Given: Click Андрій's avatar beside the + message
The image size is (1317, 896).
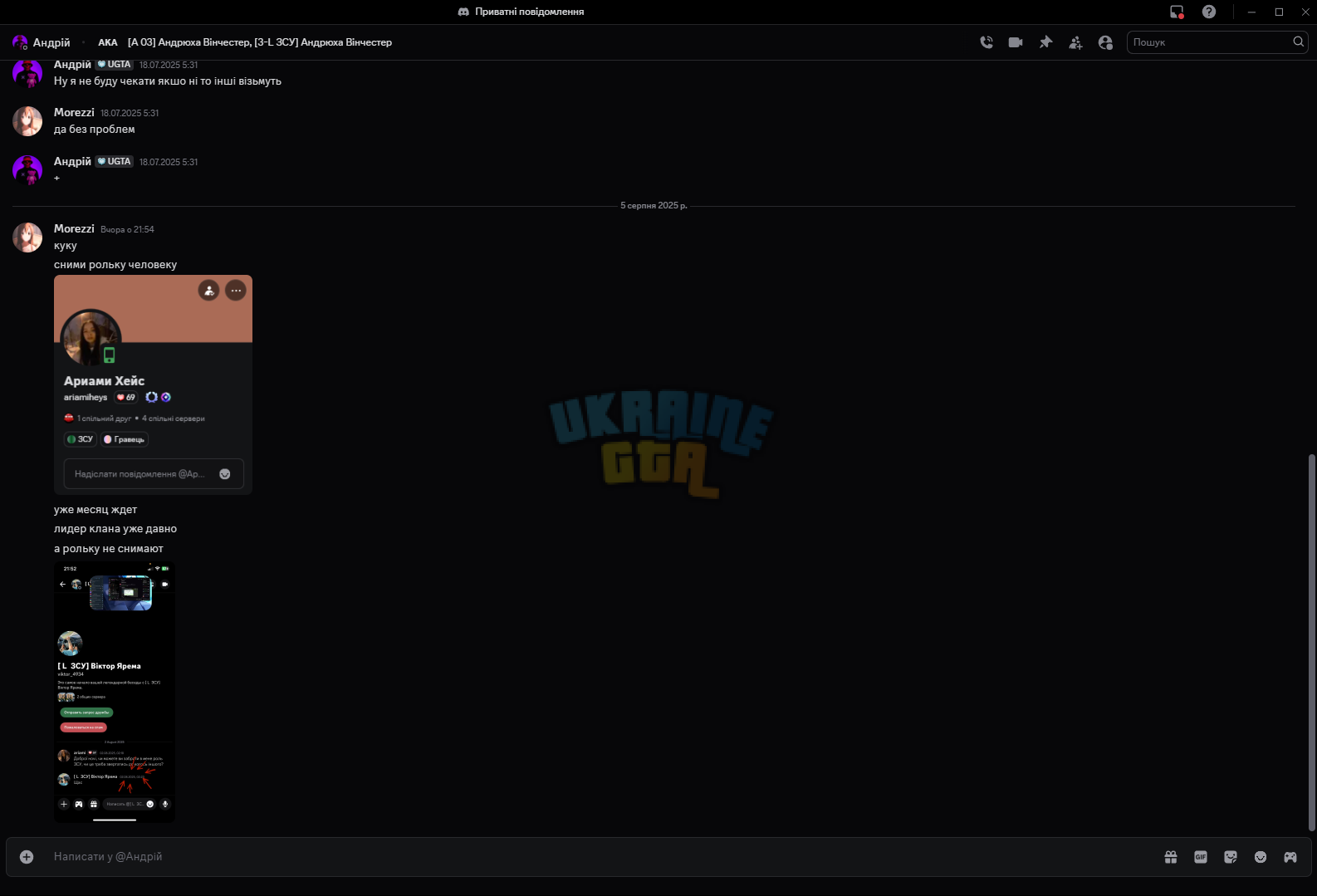Looking at the screenshot, I should (x=27, y=169).
